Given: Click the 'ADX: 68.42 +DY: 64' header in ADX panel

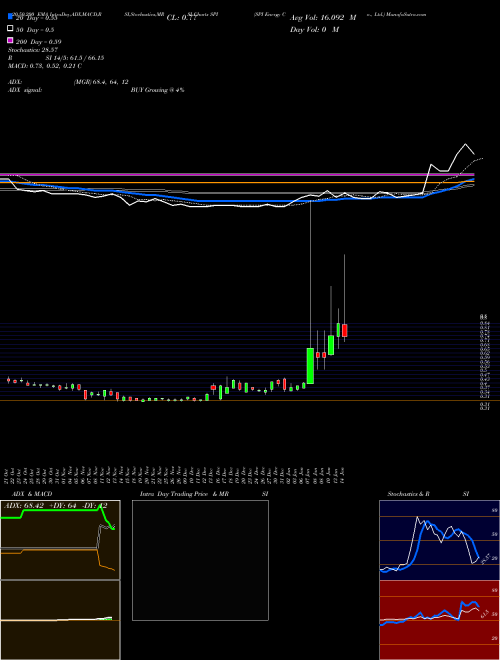Looking at the screenshot, I should 40,506.
